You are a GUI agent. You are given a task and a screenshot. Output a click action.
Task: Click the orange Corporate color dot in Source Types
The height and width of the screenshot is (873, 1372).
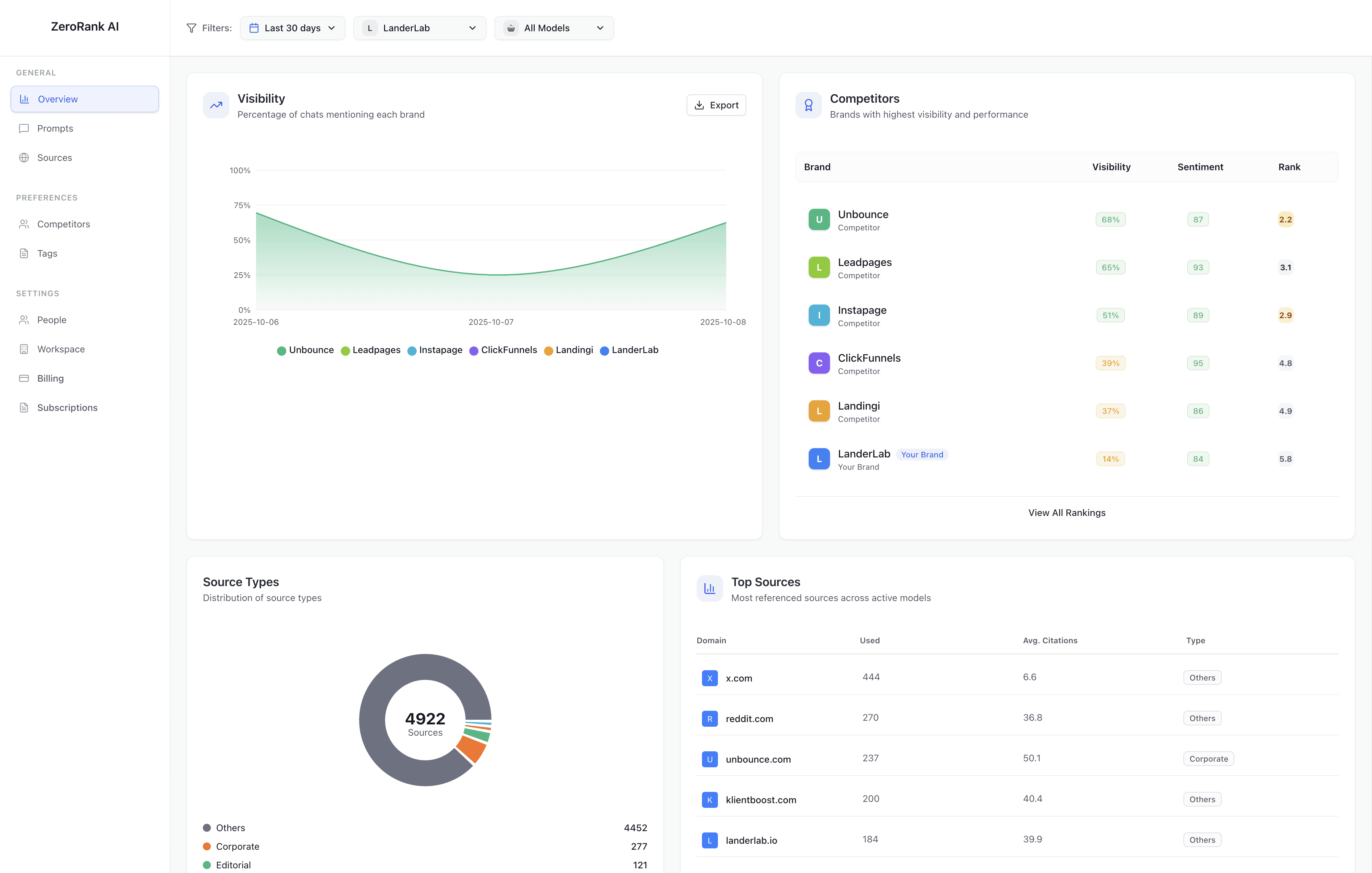click(207, 846)
